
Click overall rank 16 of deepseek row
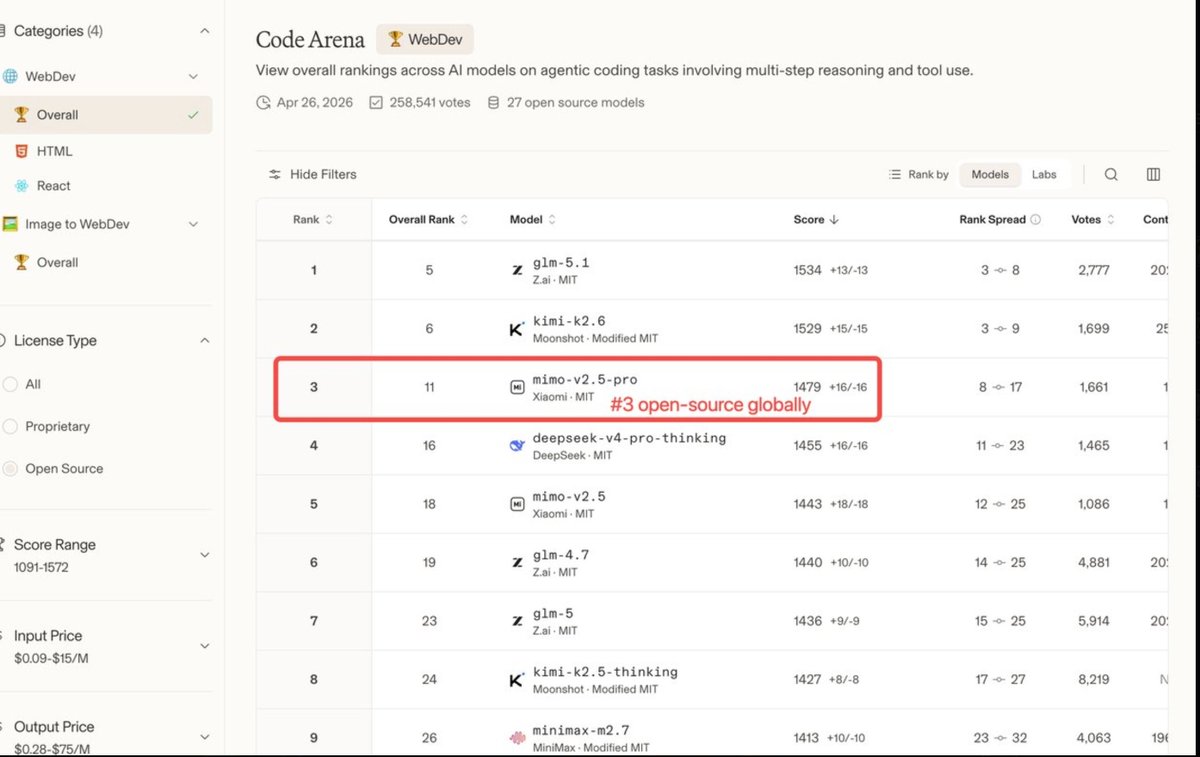pyautogui.click(x=429, y=446)
